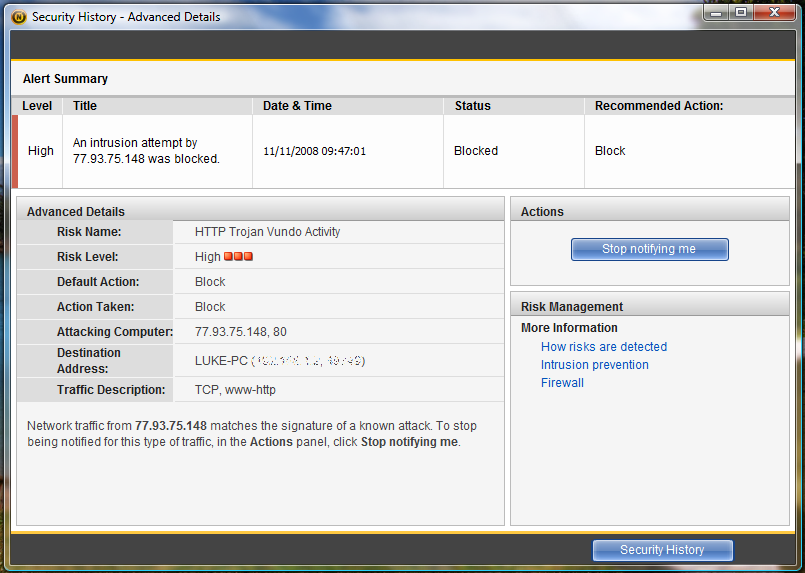Click the Level column header

[x=37, y=106]
